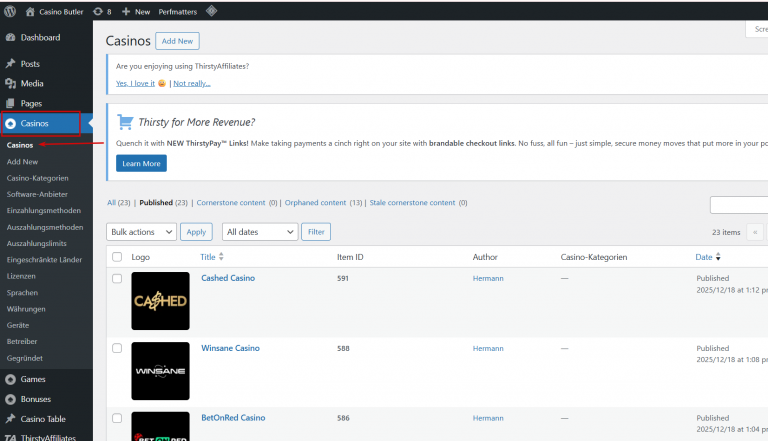The width and height of the screenshot is (768, 441).
Task: Click the search casinos input field
Action: (739, 205)
